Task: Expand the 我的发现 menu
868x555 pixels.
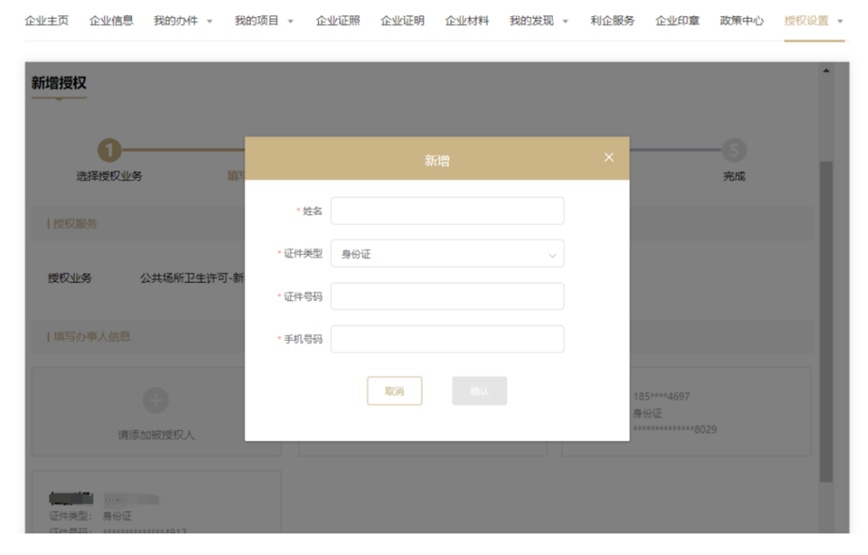Action: tap(538, 21)
